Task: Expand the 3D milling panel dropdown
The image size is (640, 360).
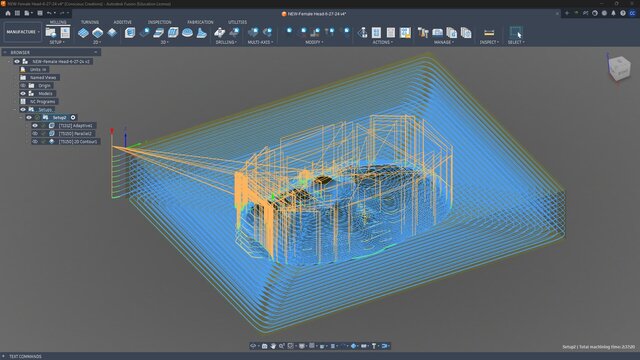Action: coord(165,42)
